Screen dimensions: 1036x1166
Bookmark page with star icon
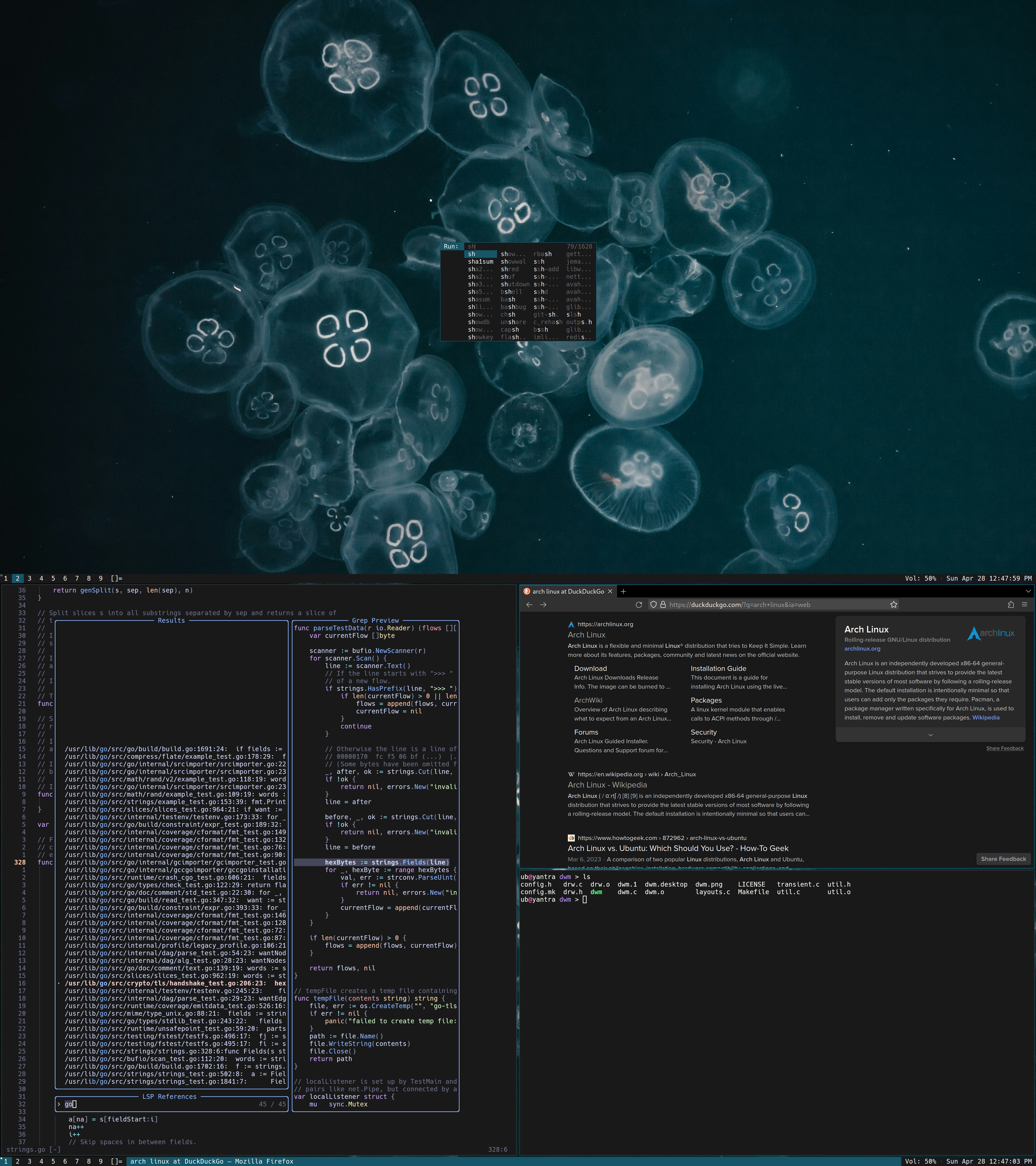coord(894,605)
